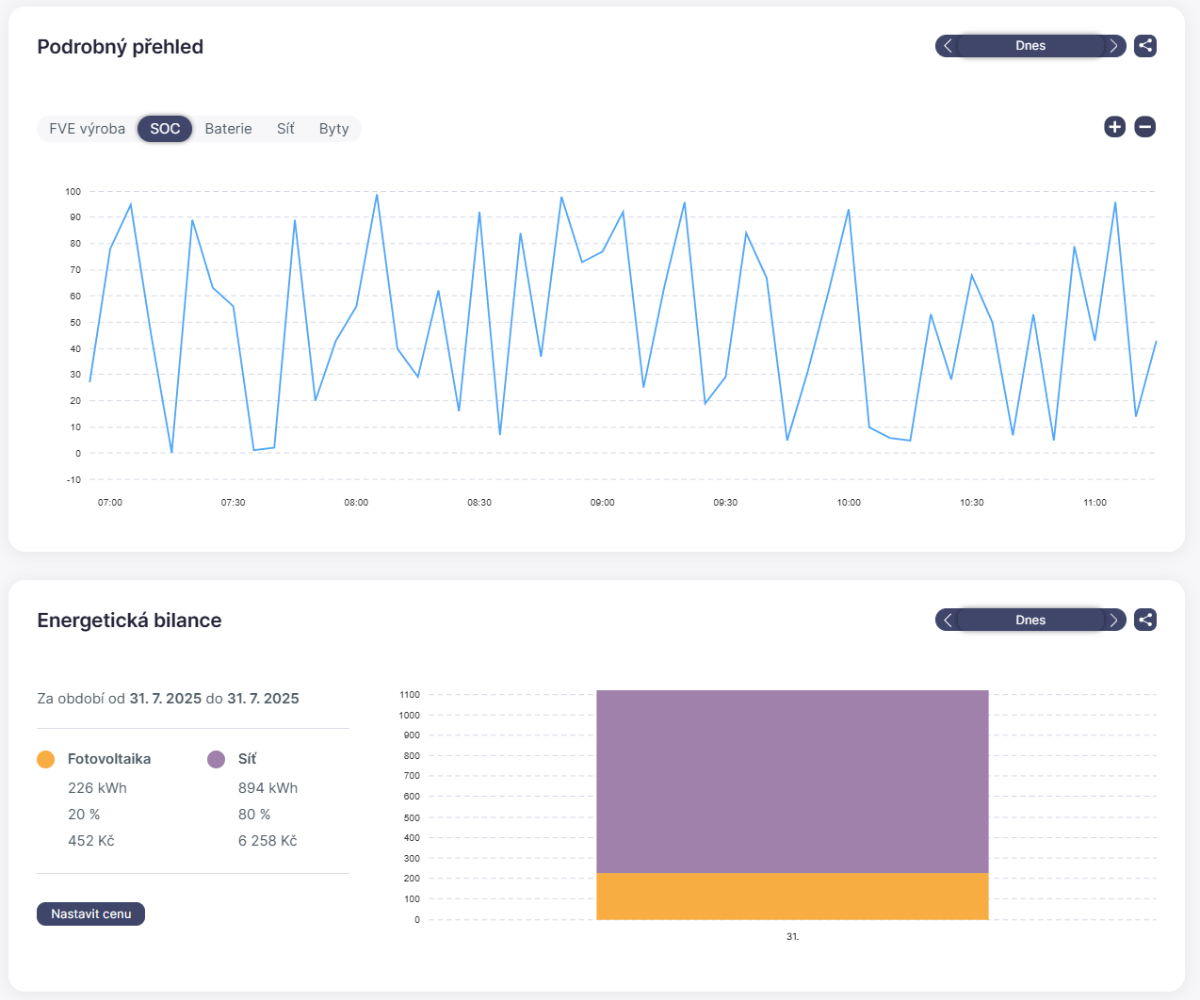The width and height of the screenshot is (1200, 1000).
Task: Click the orange Fotovoltaika bar segment
Action: click(792, 896)
